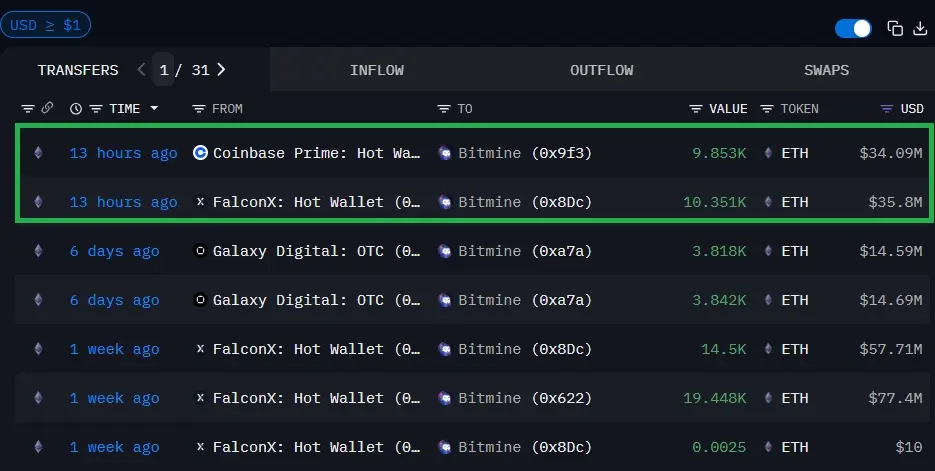Click the Bitmine icon beside (0x622)
935x471 pixels.
point(445,398)
